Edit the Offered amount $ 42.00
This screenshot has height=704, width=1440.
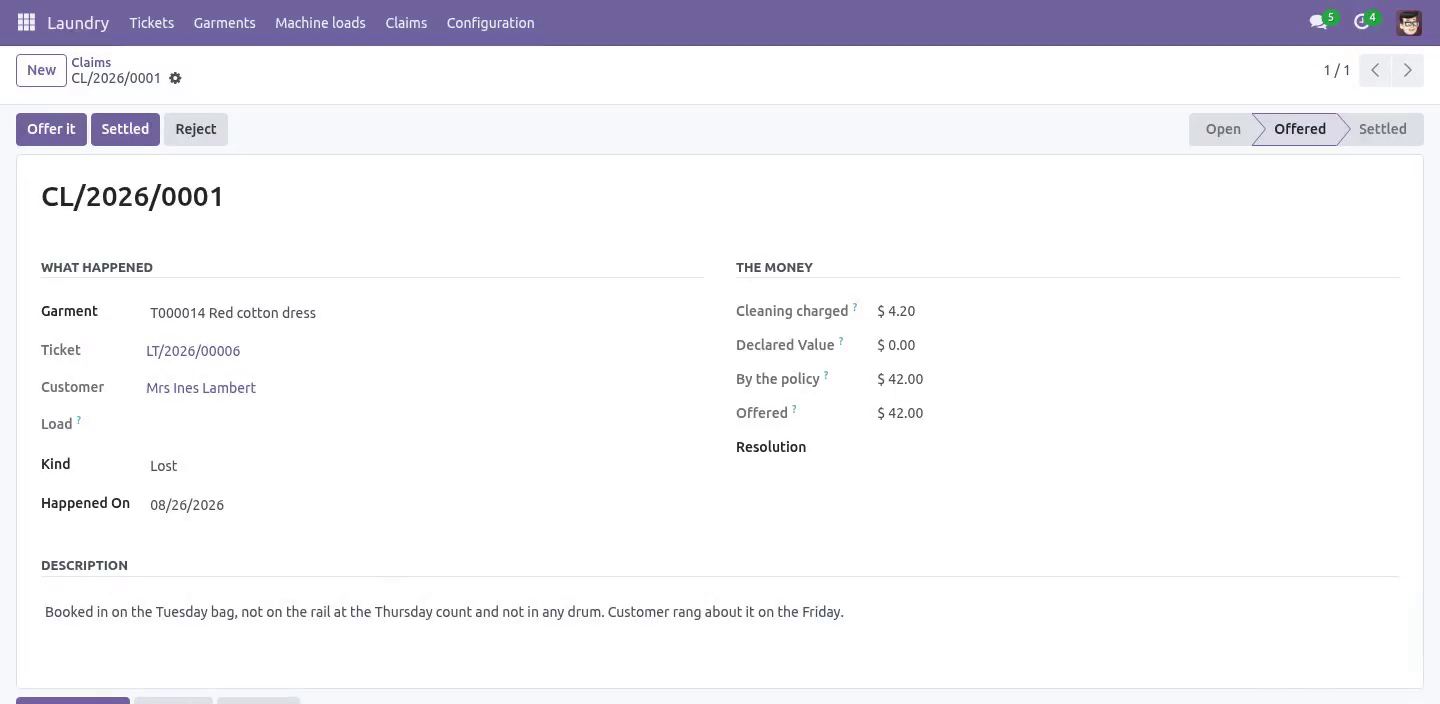point(900,413)
